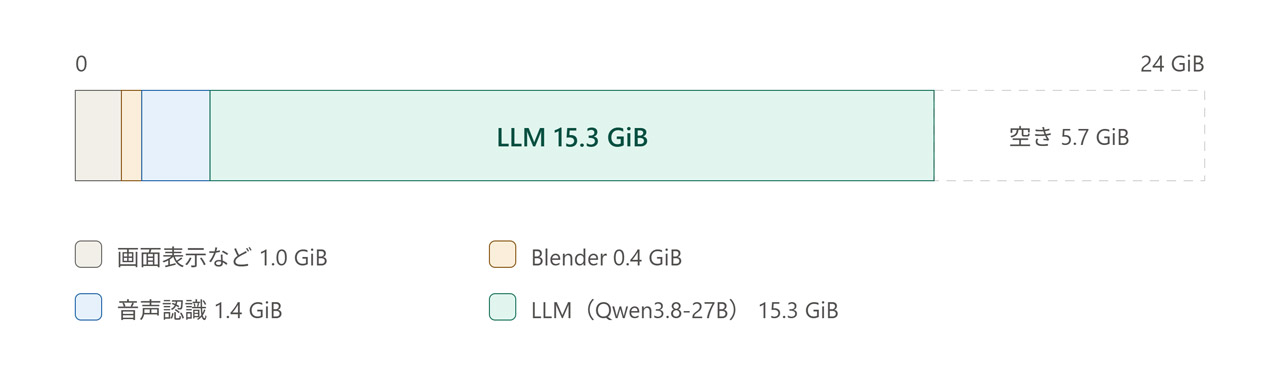This screenshot has width=1280, height=369.
Task: Select the green LLM legend swatch
Action: coord(502,307)
